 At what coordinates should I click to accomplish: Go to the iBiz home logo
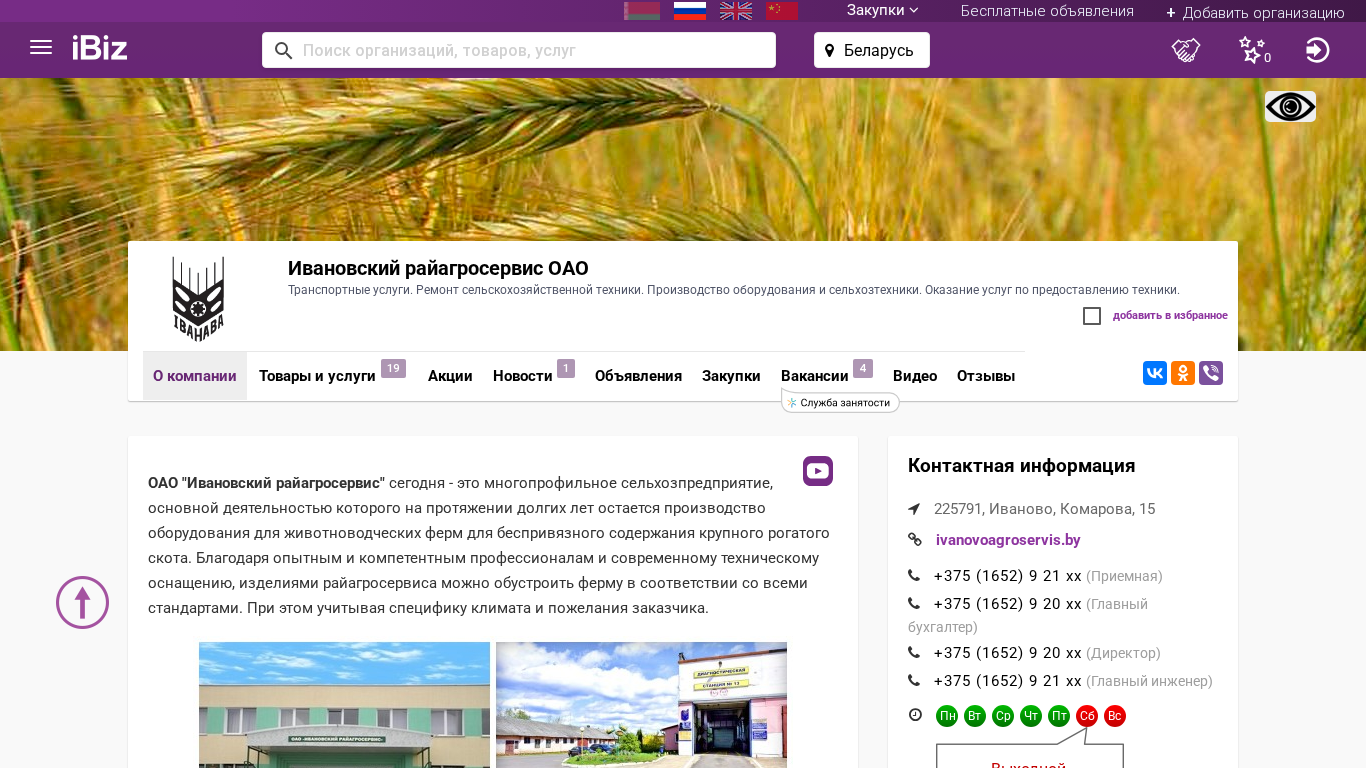pos(100,48)
